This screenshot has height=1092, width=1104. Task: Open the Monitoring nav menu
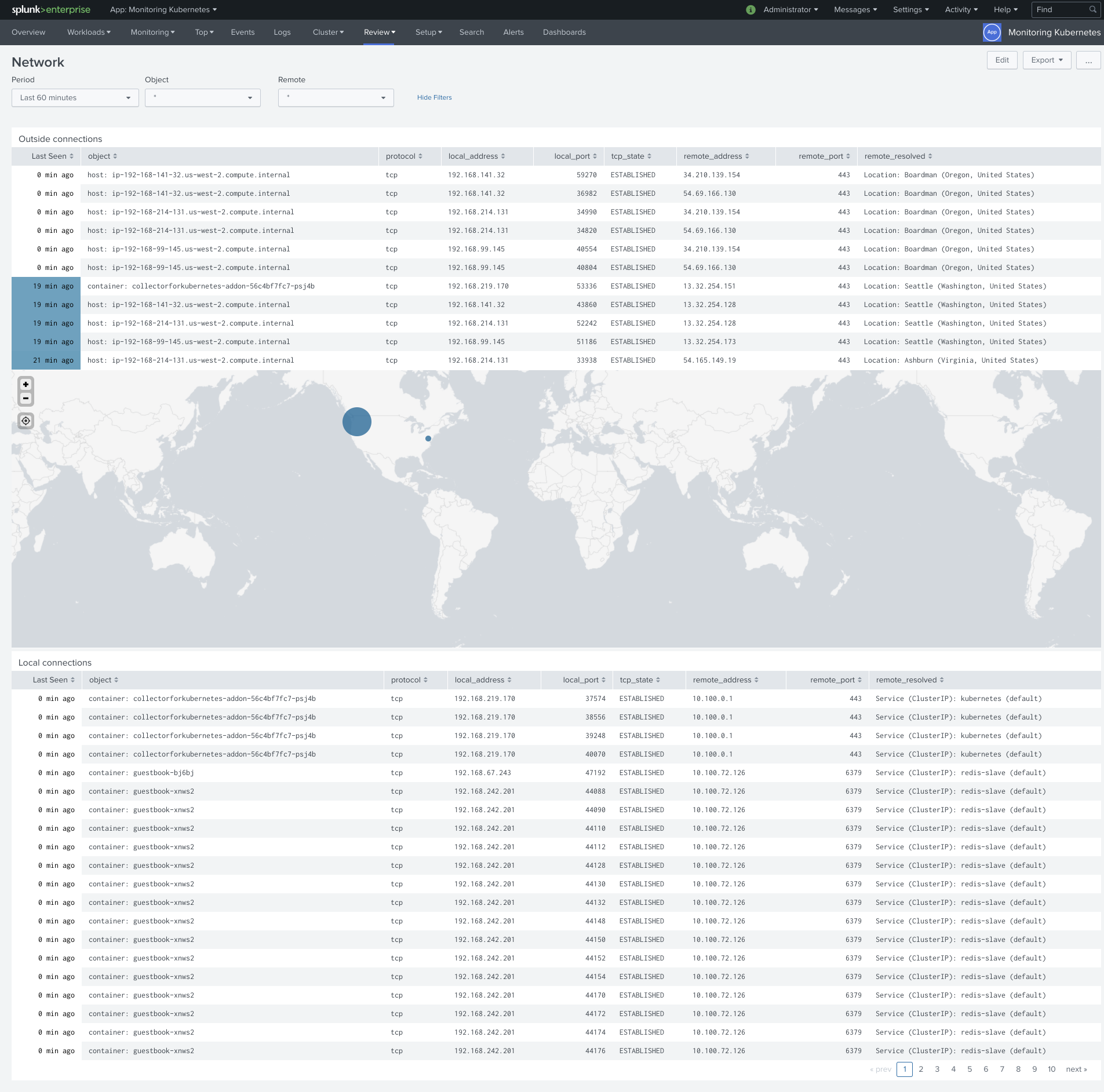[152, 32]
